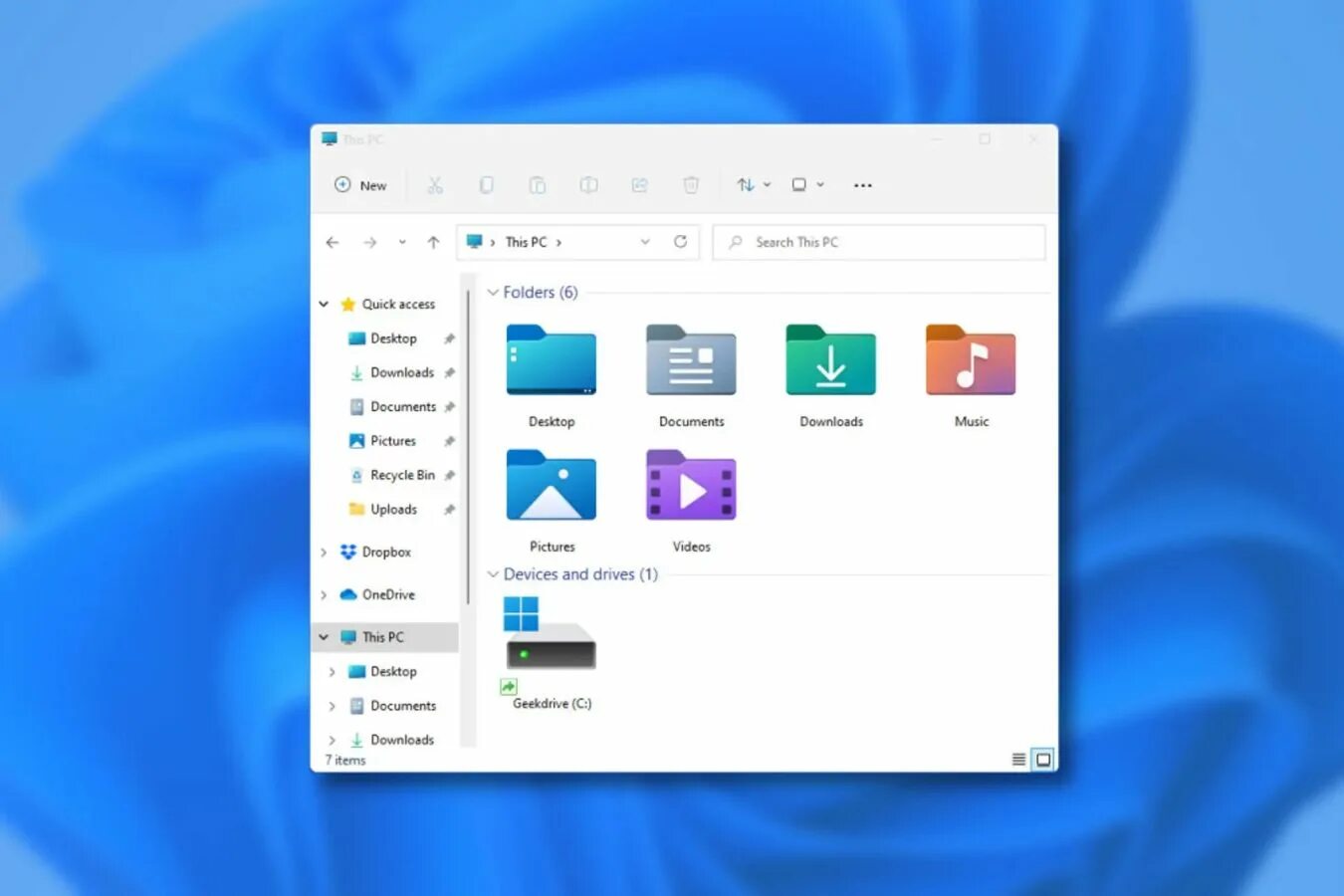1344x896 pixels.
Task: Select Quick access in sidebar
Action: pos(398,304)
